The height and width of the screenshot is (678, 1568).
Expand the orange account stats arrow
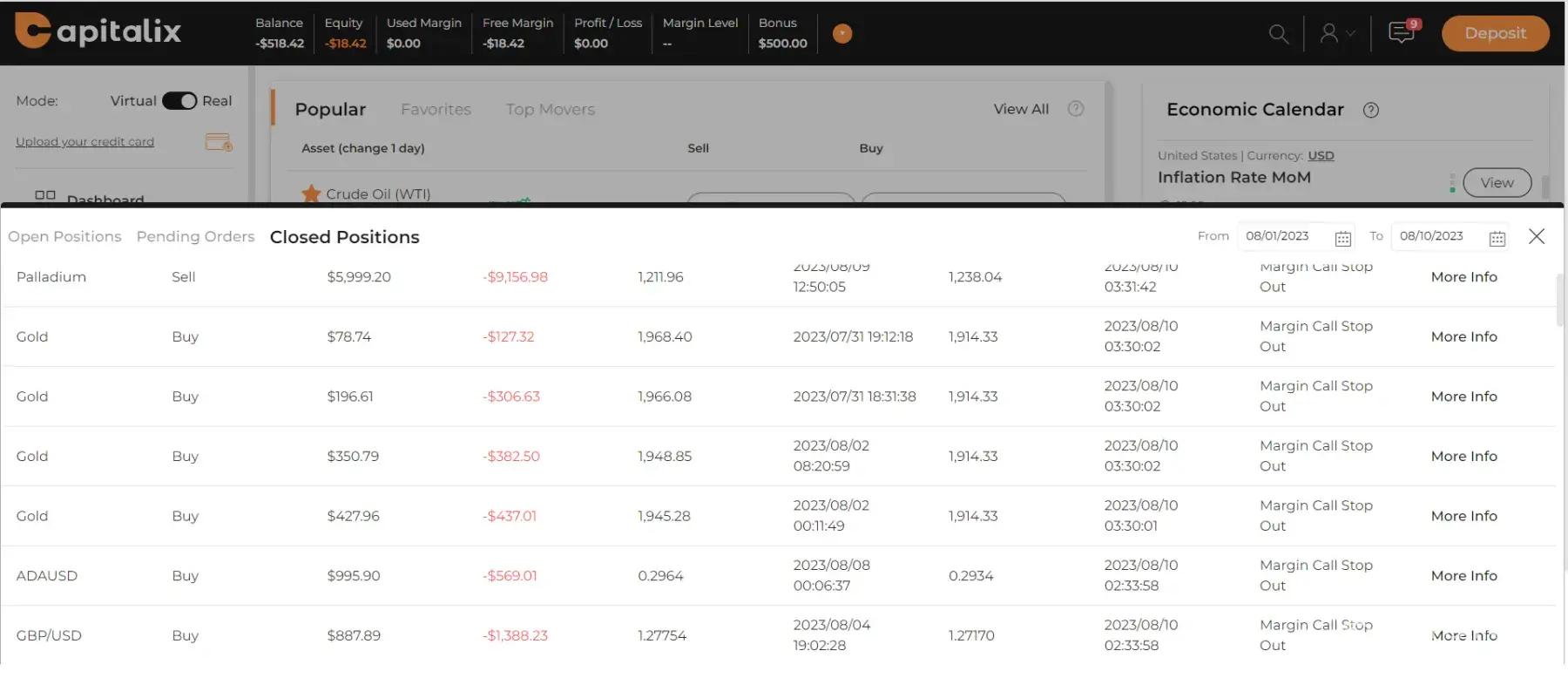click(842, 34)
